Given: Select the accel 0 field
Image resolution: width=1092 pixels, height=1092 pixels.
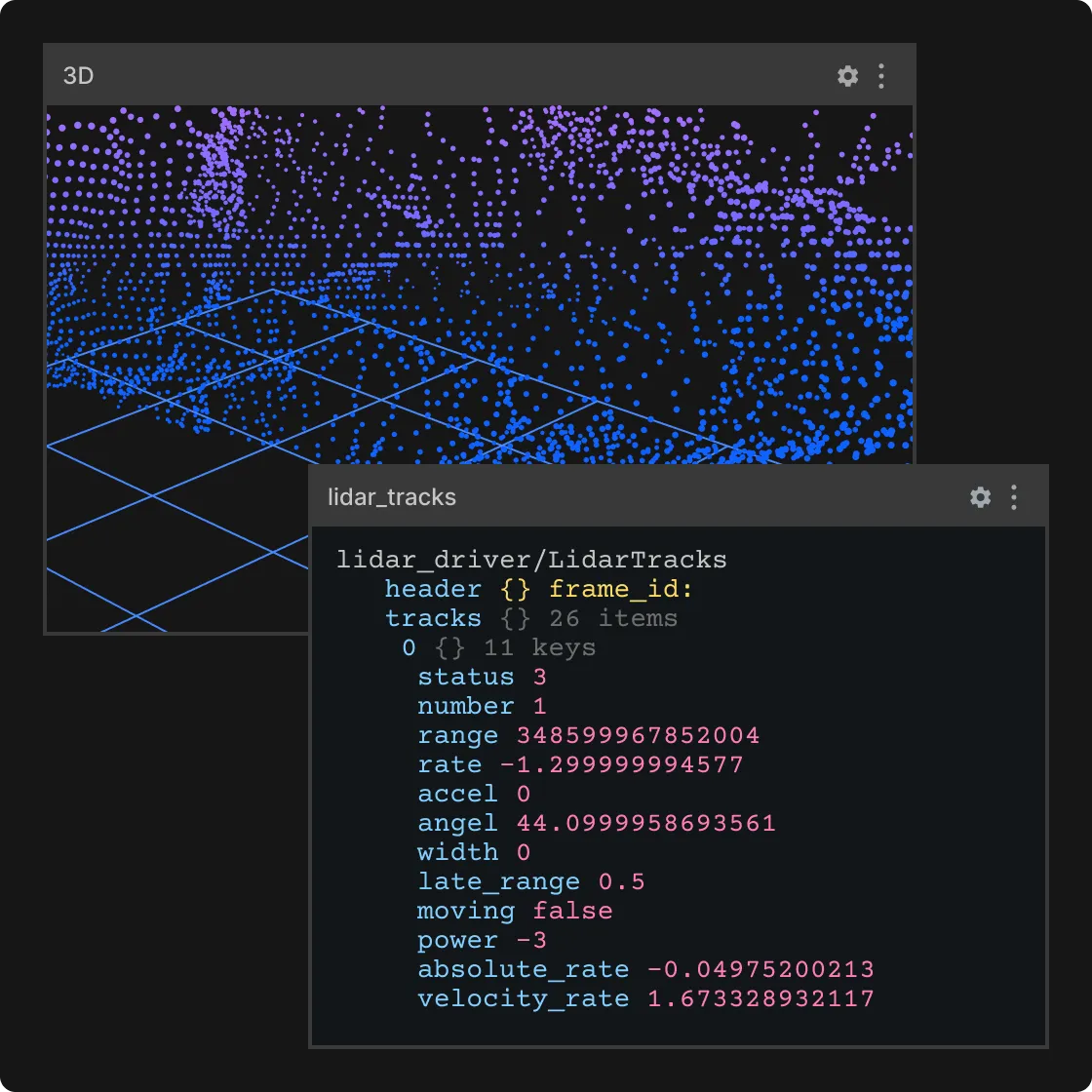Looking at the screenshot, I should 456,794.
